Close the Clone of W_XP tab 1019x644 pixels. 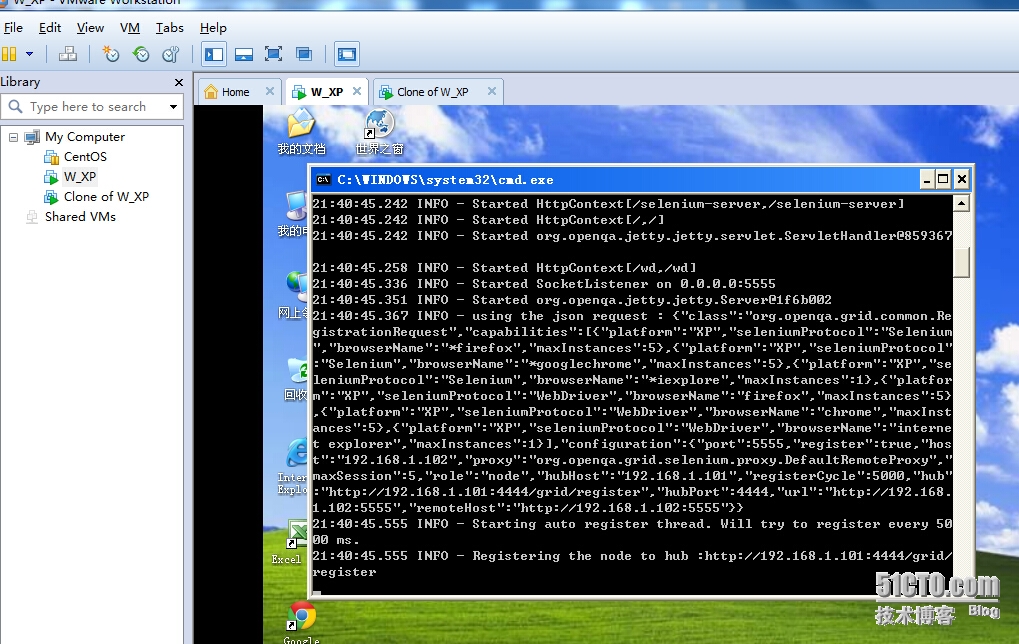492,92
